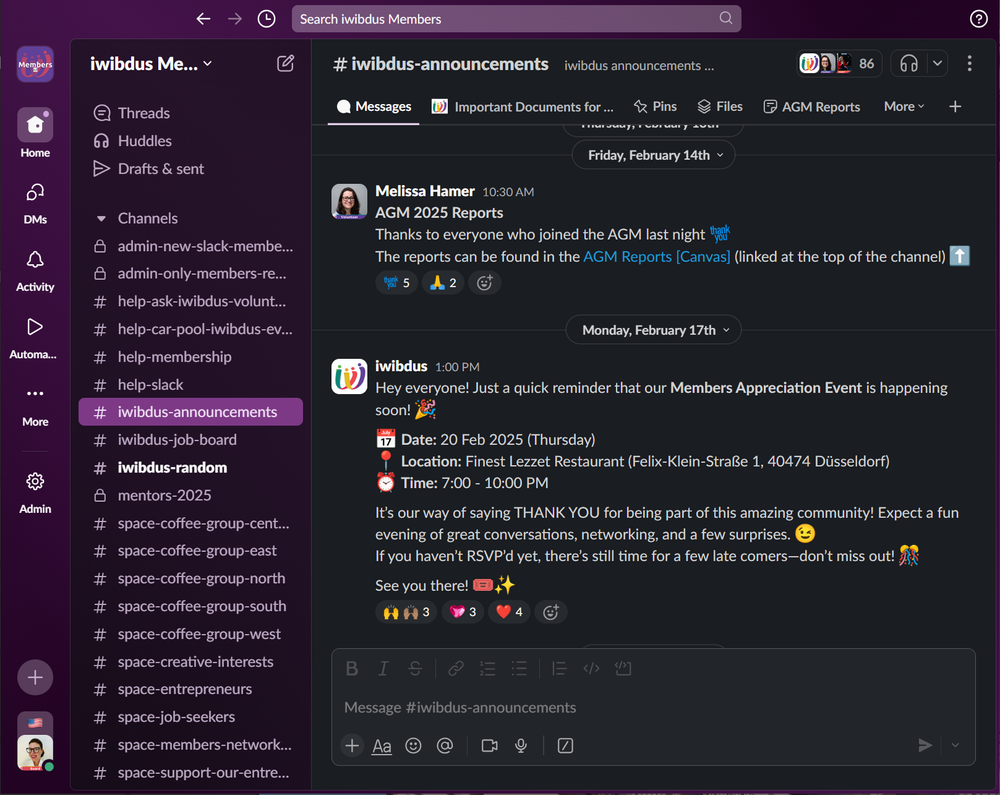The height and width of the screenshot is (795, 1000).
Task: Click the plus button in left rail
Action: tap(35, 677)
